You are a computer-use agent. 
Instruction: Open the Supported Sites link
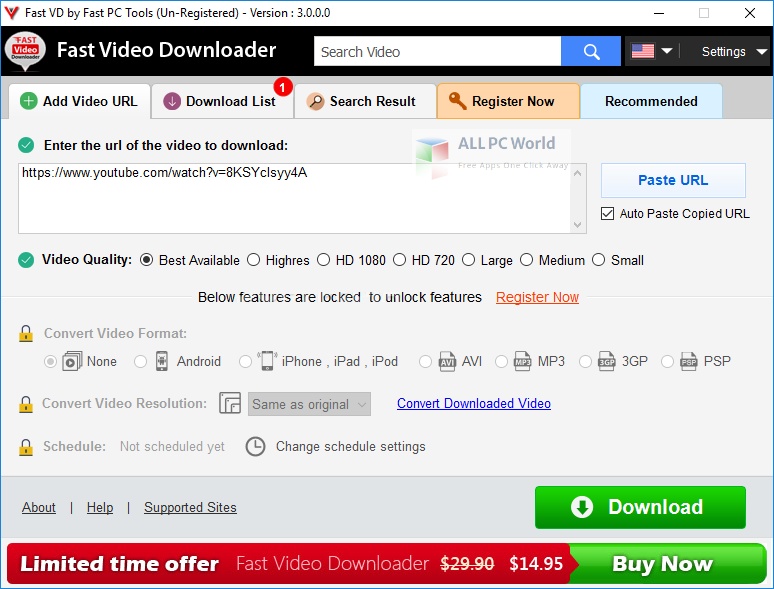190,507
